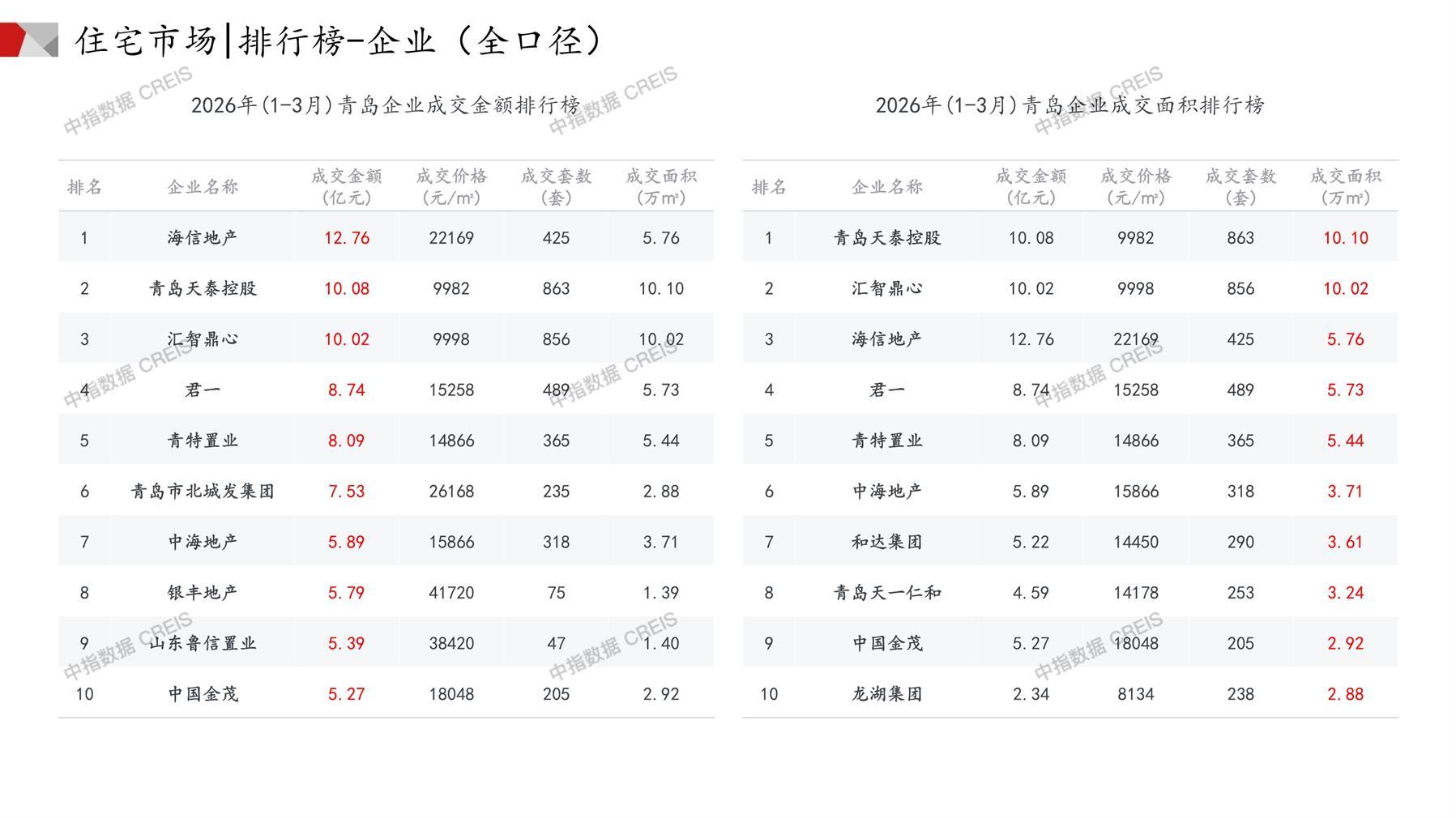Click the slide title 住宅市场|排行榜-企业（全口径）
1456x818 pixels.
pos(340,40)
